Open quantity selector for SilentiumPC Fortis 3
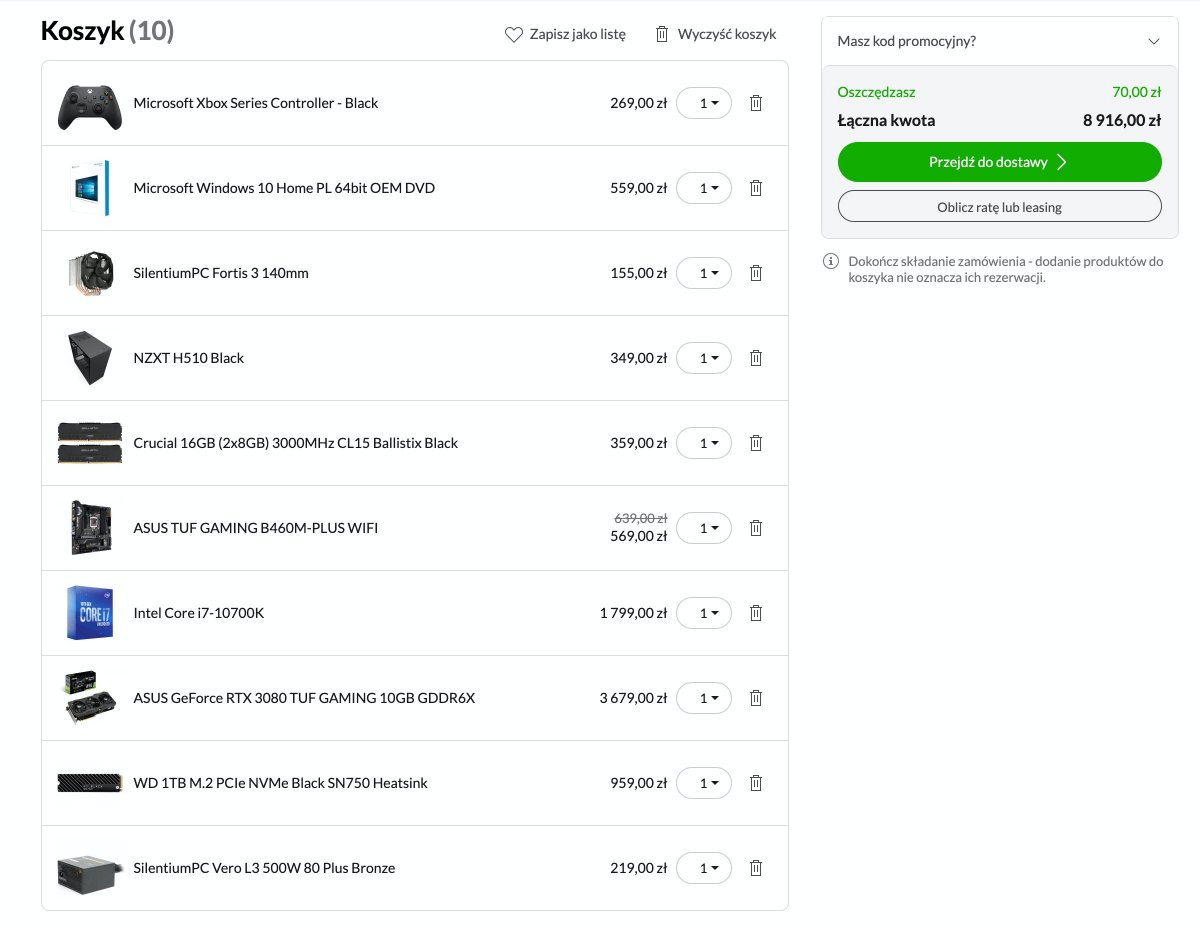This screenshot has height=930, width=1200. (x=704, y=273)
